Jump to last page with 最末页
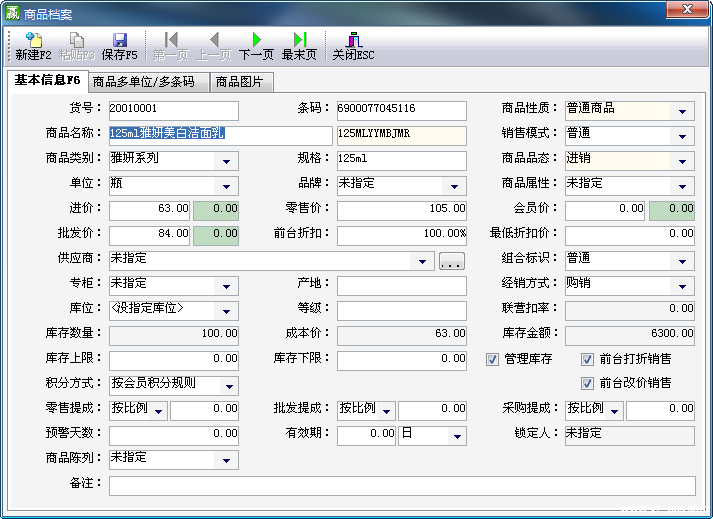713x519 pixels. click(x=300, y=40)
